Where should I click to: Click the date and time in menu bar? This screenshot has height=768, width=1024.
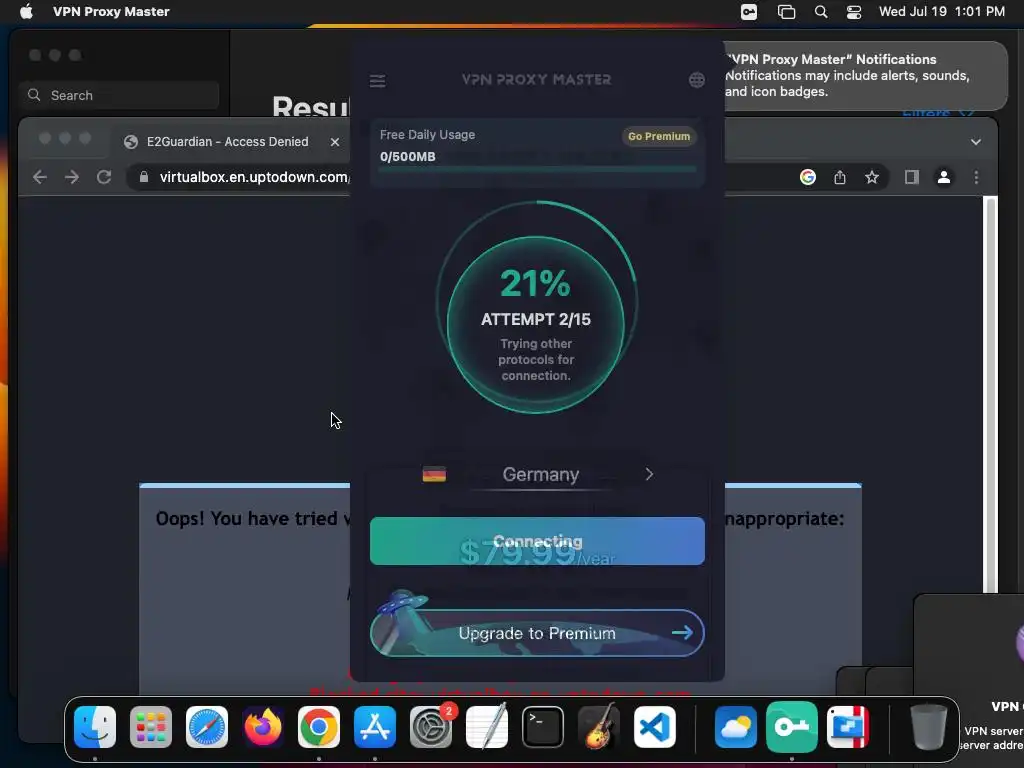point(942,12)
